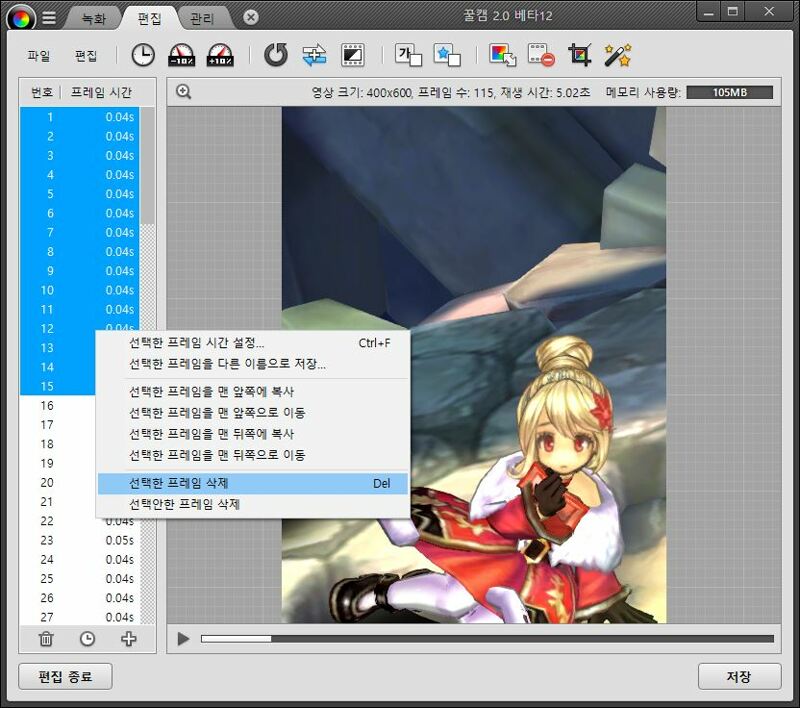Open the resize image icon

tap(503, 55)
